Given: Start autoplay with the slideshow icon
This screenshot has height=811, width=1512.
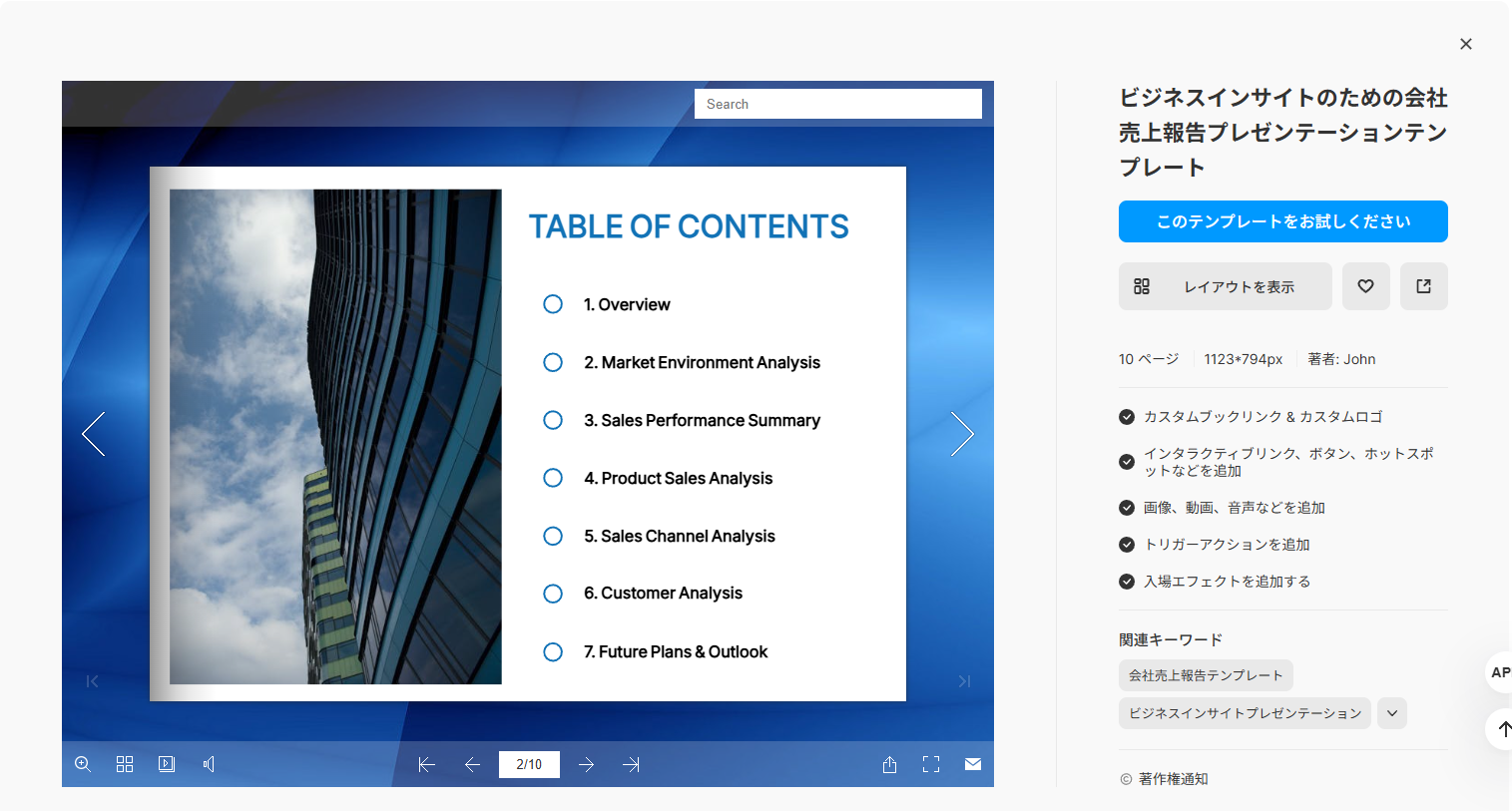Looking at the screenshot, I should [x=167, y=764].
